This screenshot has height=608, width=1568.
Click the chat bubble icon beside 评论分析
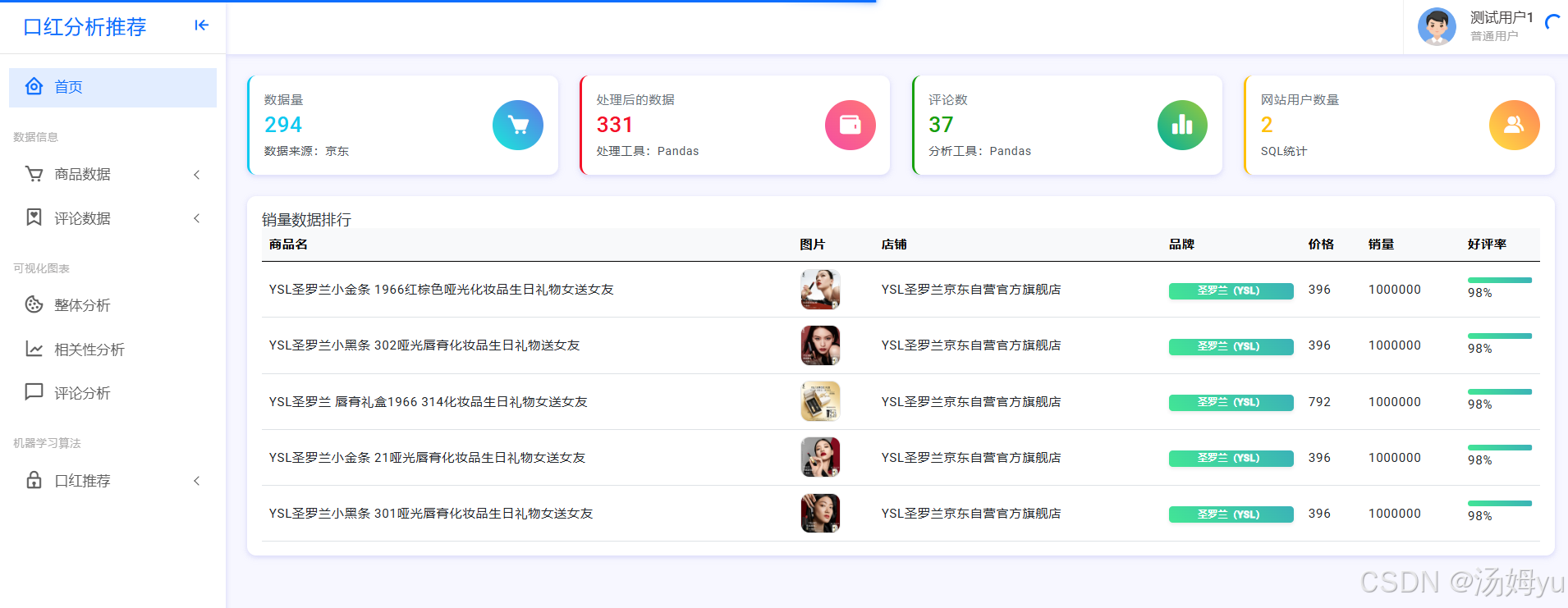[x=34, y=392]
